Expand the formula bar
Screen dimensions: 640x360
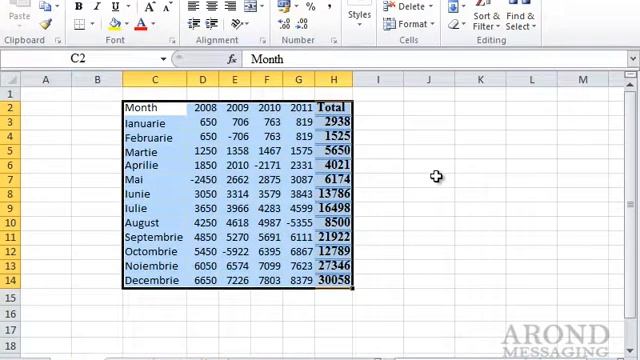coord(633,59)
